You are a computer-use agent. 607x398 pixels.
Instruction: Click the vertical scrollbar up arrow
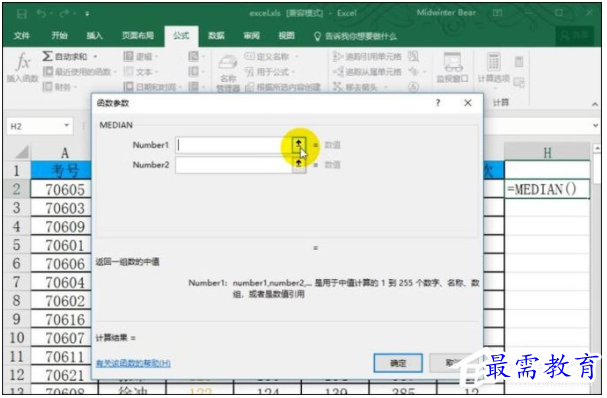[597, 149]
